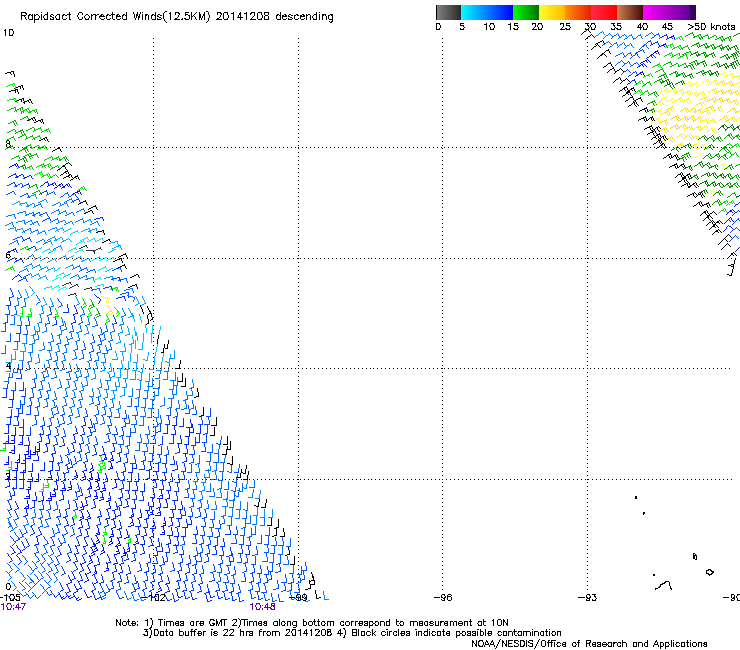This screenshot has height=650, width=740.
Task: Click the '25' label under the color scale
Action: tap(565, 27)
